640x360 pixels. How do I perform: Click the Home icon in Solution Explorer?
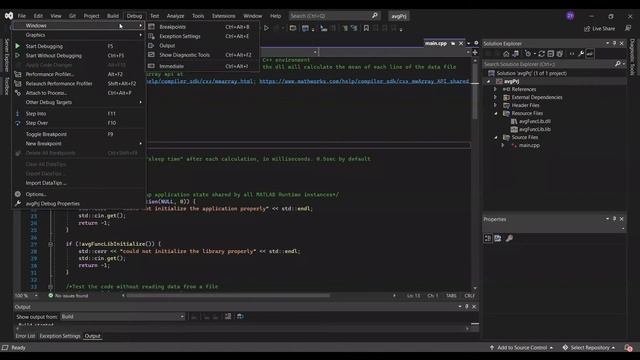pos(506,54)
